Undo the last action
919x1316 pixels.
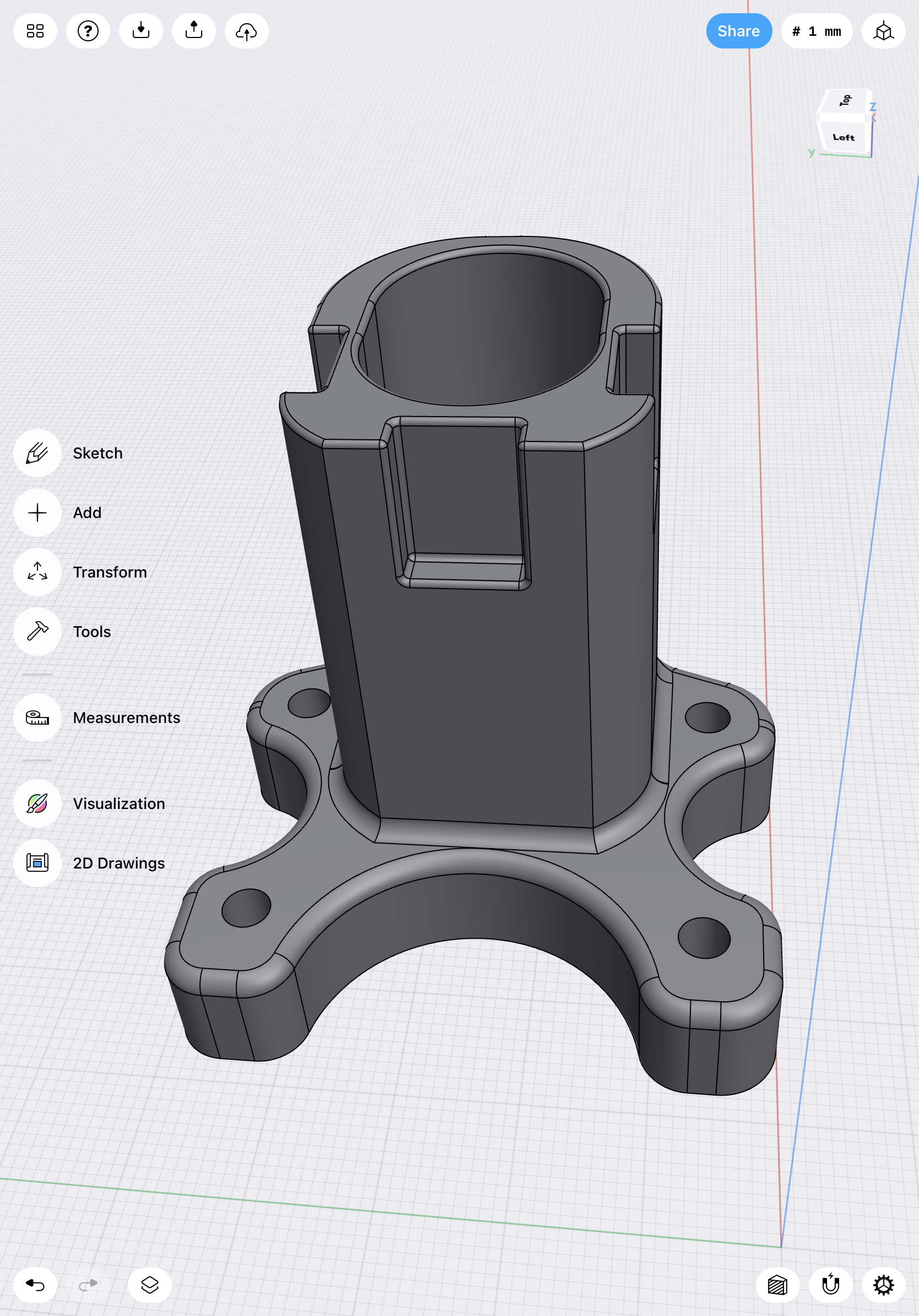coord(34,1284)
